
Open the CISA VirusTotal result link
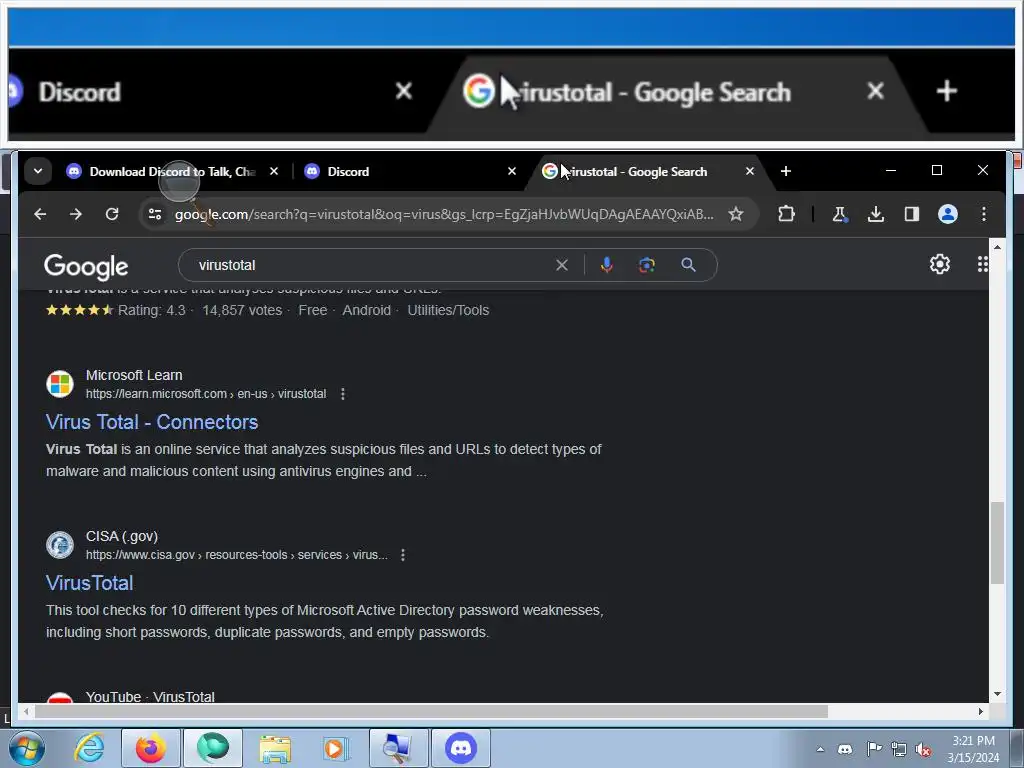89,583
